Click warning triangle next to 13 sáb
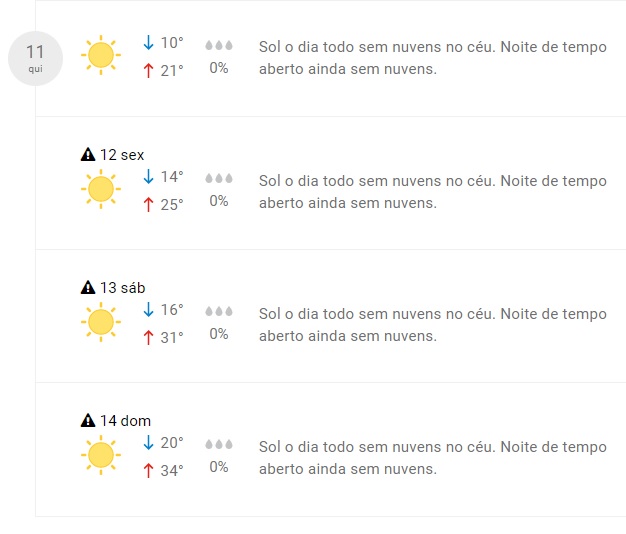This screenshot has height=534, width=626. coord(88,288)
